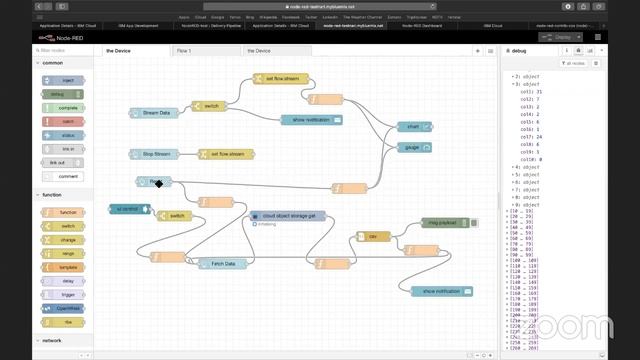Open the Node-RED hamburger main menu
This screenshot has height=360, width=640.
598,37
